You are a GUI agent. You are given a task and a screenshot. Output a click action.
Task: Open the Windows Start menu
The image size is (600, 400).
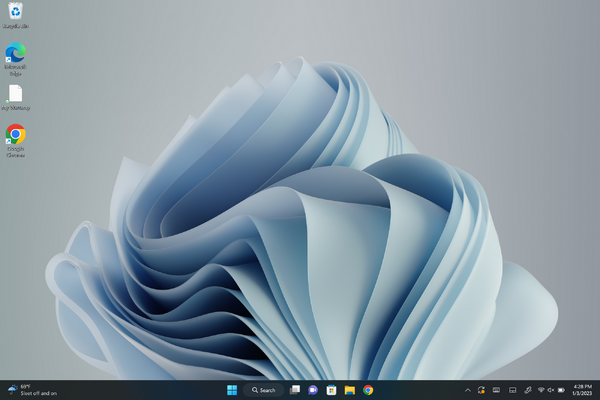(232, 390)
